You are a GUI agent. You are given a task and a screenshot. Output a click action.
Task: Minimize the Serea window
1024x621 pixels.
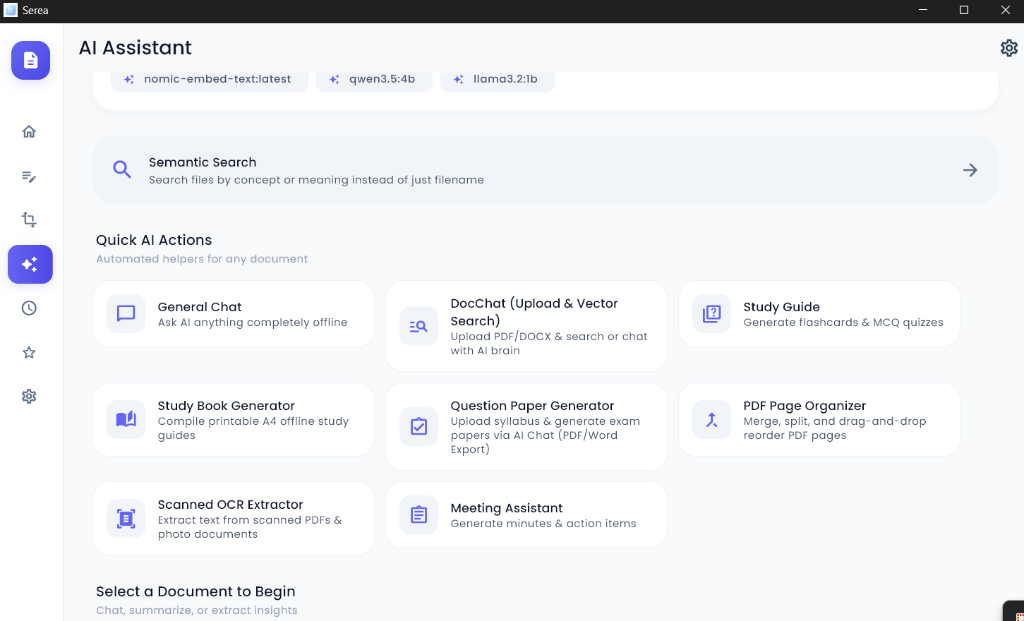point(923,10)
